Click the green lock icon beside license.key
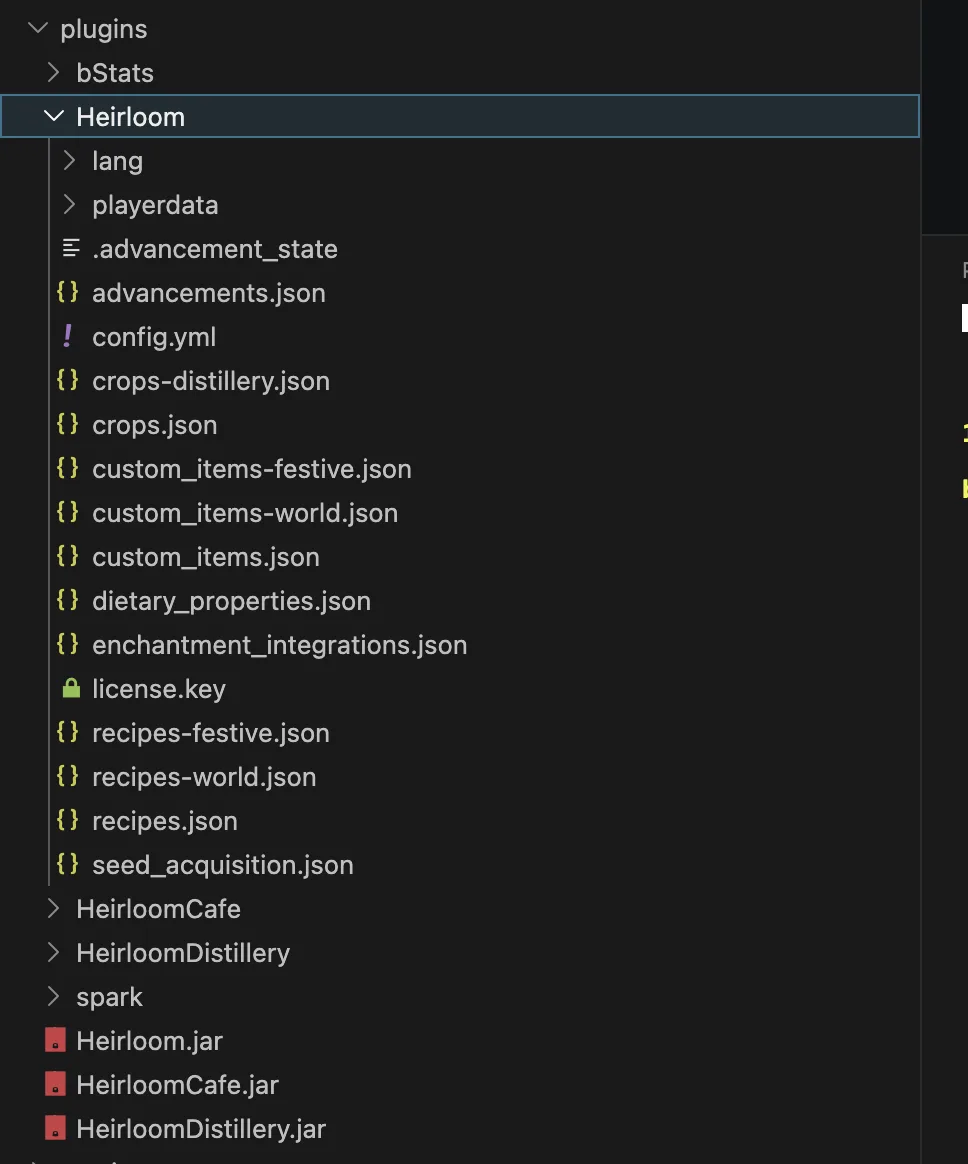968x1164 pixels. point(71,688)
